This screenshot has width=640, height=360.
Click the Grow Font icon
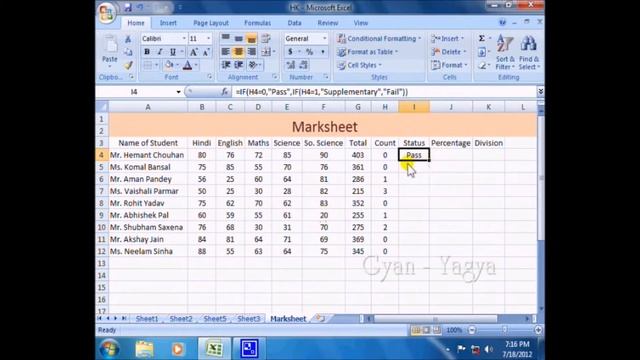click(193, 52)
